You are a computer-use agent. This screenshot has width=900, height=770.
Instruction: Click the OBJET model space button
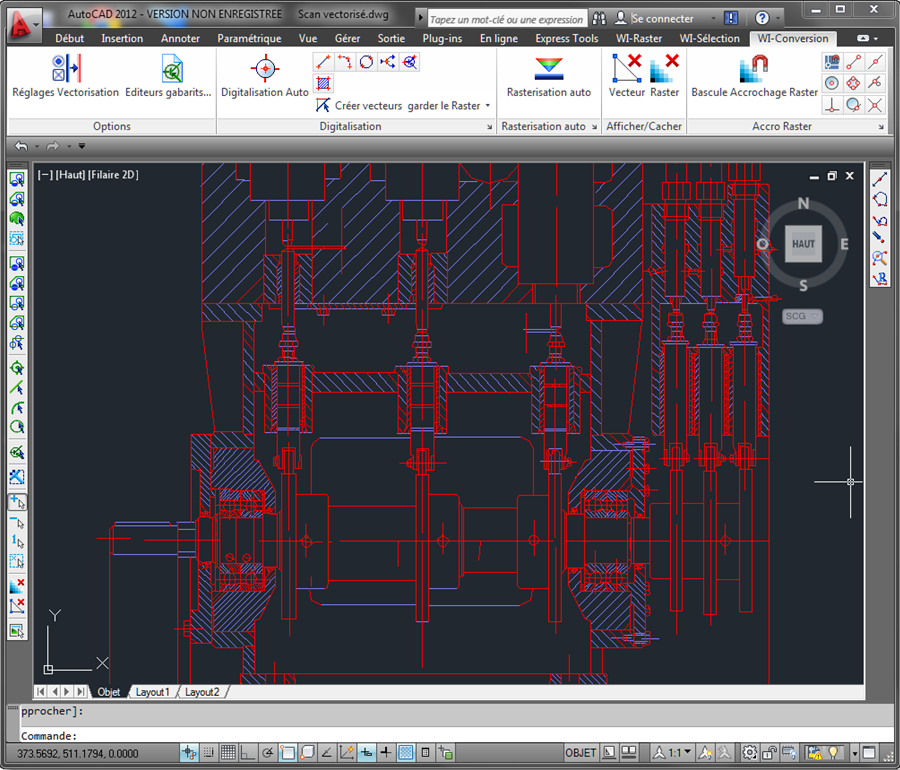pos(581,752)
